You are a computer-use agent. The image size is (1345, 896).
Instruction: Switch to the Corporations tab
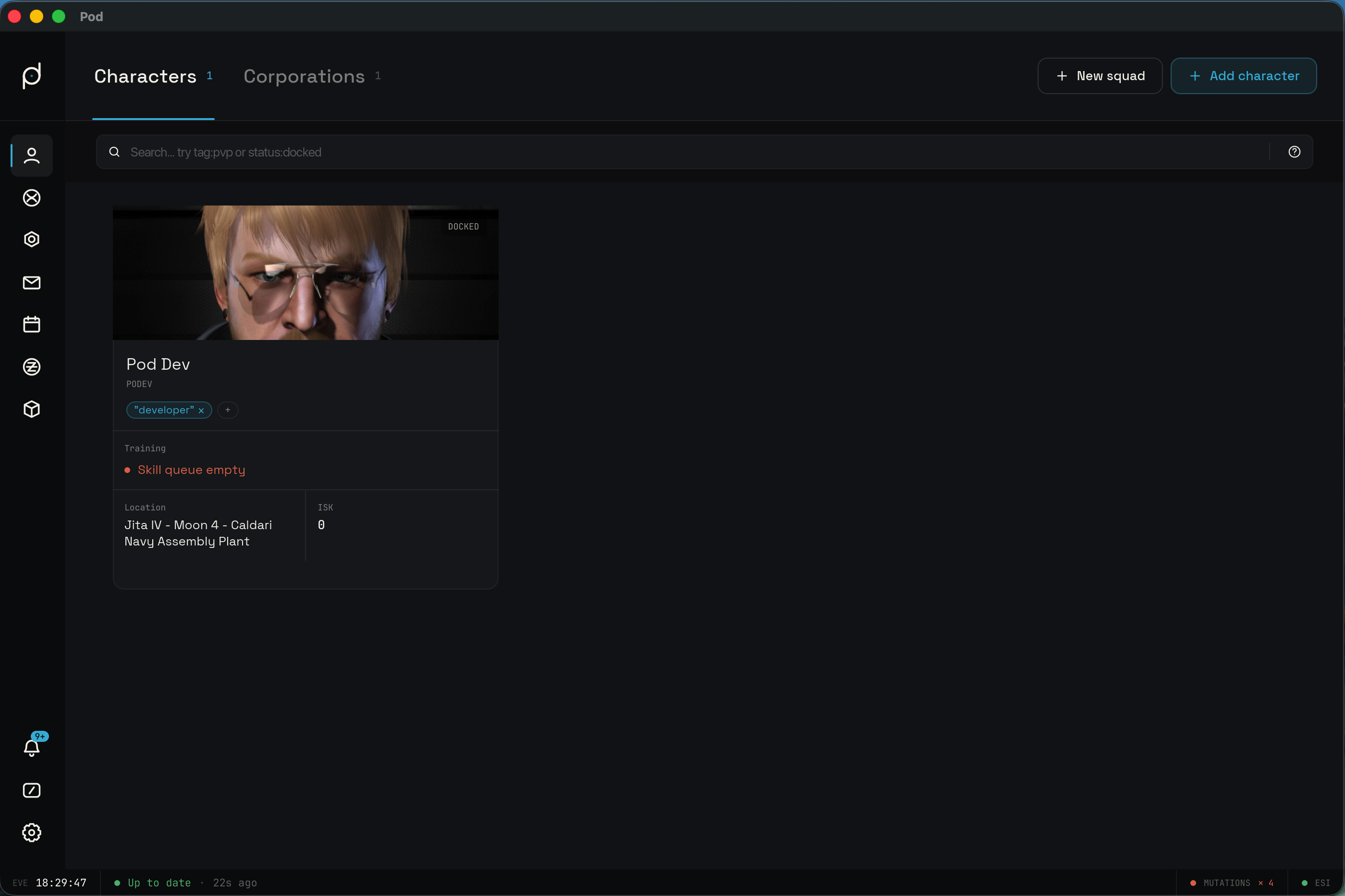tap(312, 76)
